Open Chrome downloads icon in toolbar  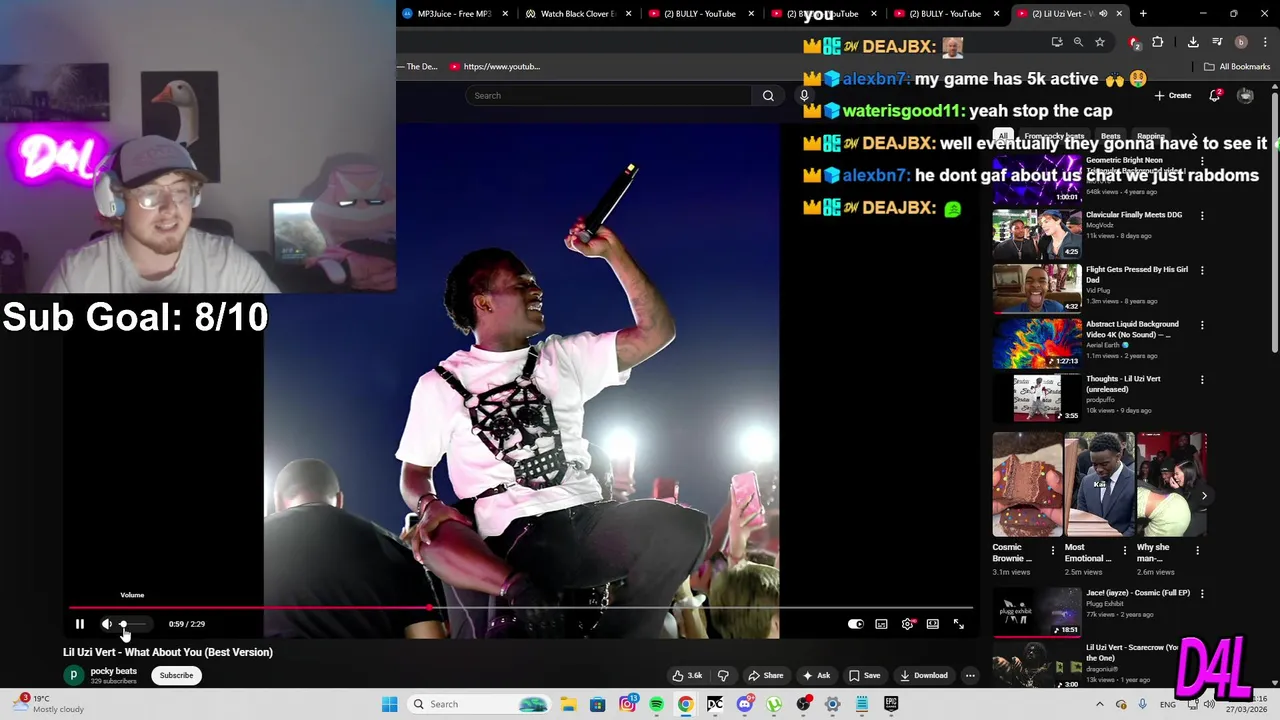(1193, 42)
